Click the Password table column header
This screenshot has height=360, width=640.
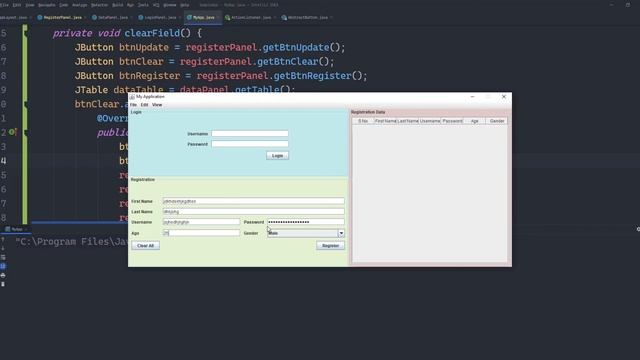click(x=452, y=121)
